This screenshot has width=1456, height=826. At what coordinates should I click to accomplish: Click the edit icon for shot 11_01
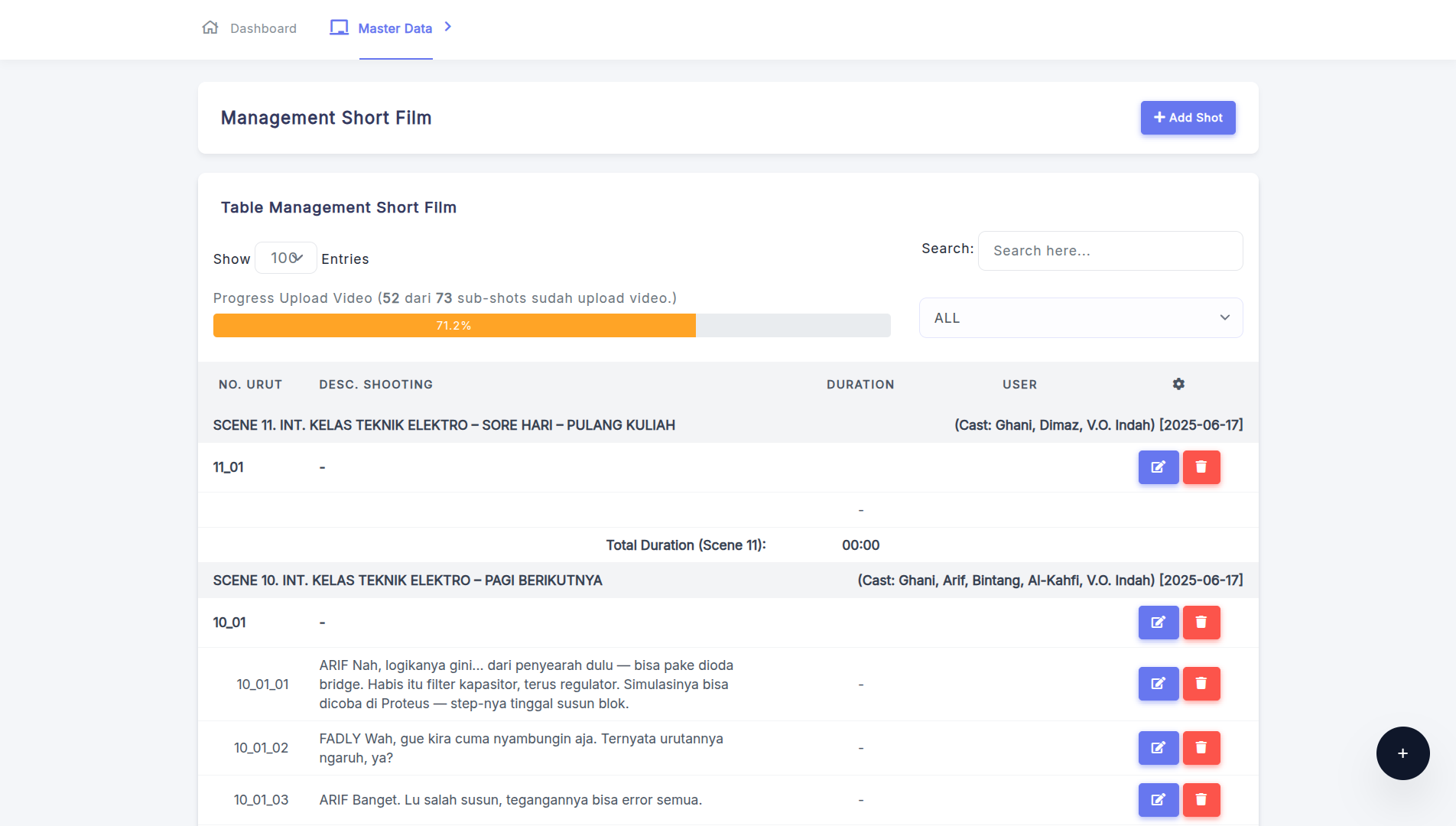(1158, 467)
